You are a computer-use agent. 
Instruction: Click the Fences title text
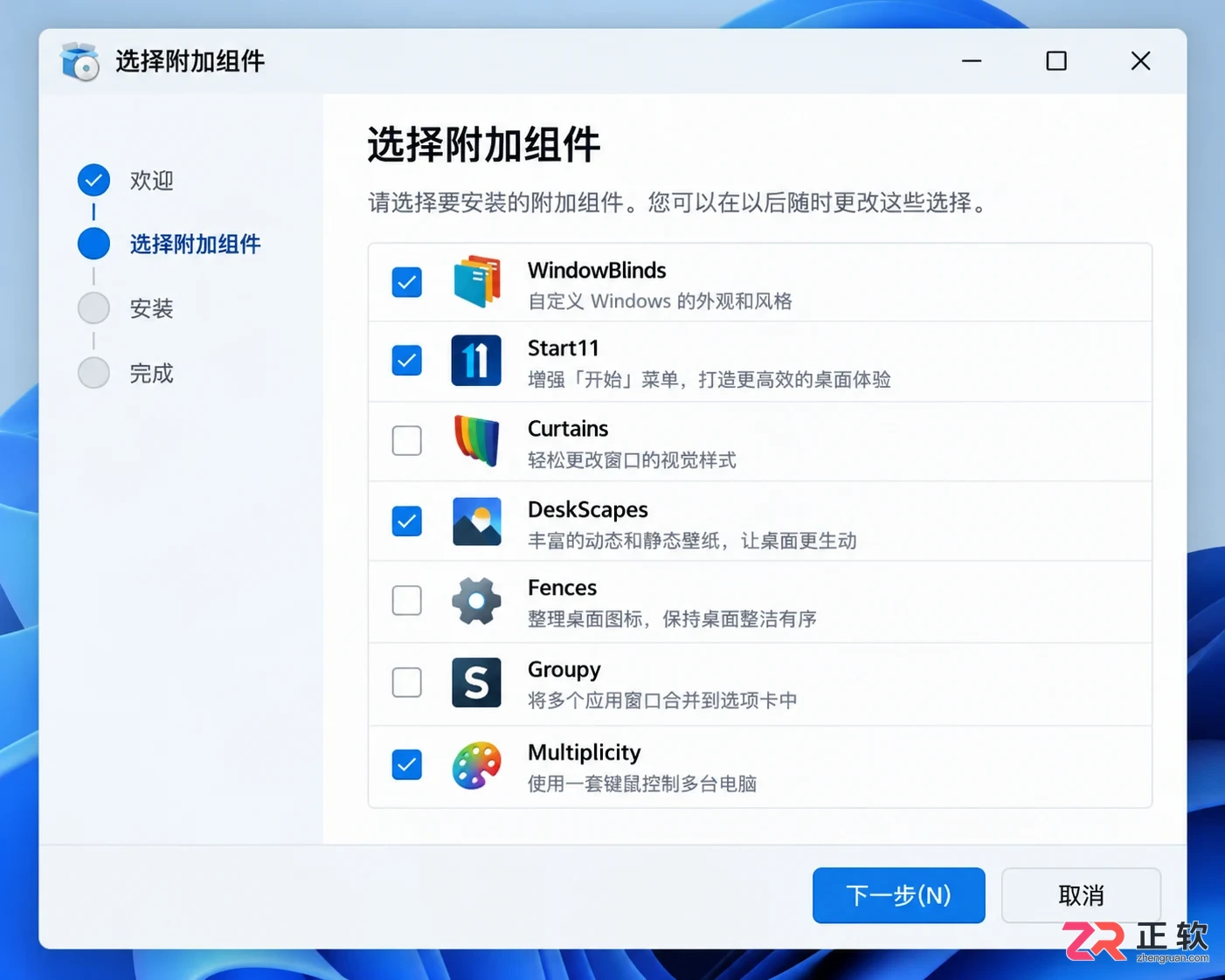click(562, 587)
